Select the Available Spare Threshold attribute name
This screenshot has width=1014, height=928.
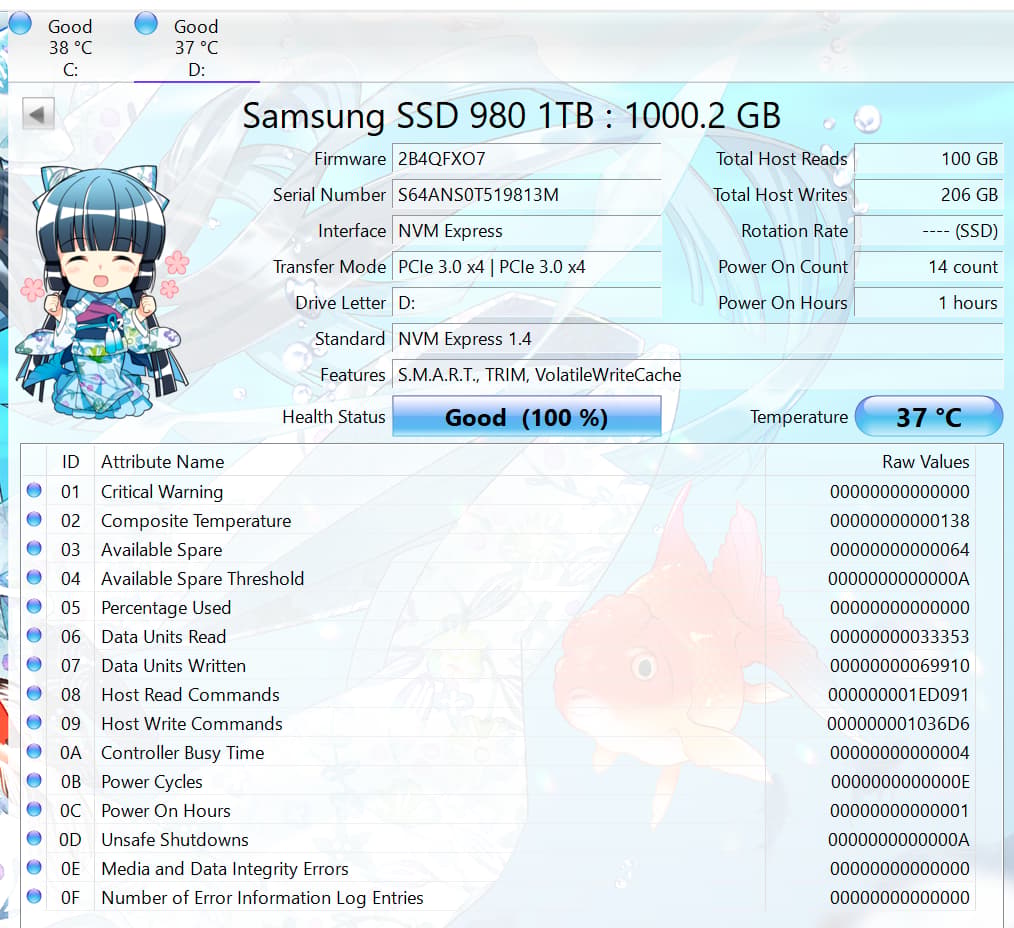click(202, 579)
